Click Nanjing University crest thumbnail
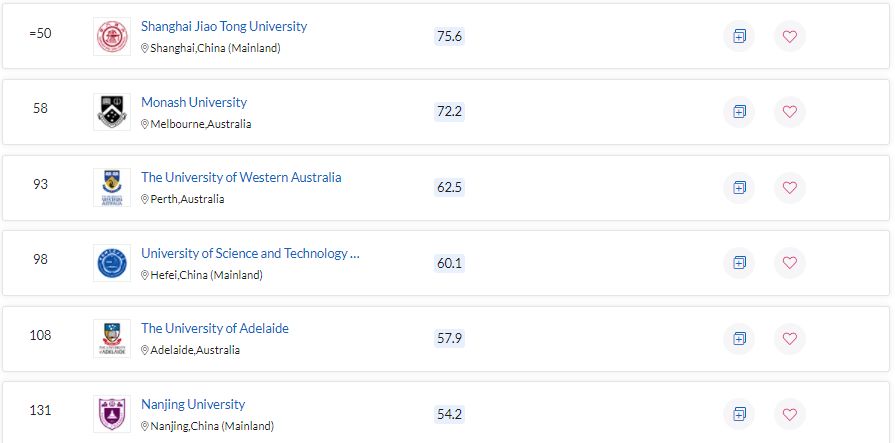This screenshot has width=895, height=443. coord(112,414)
